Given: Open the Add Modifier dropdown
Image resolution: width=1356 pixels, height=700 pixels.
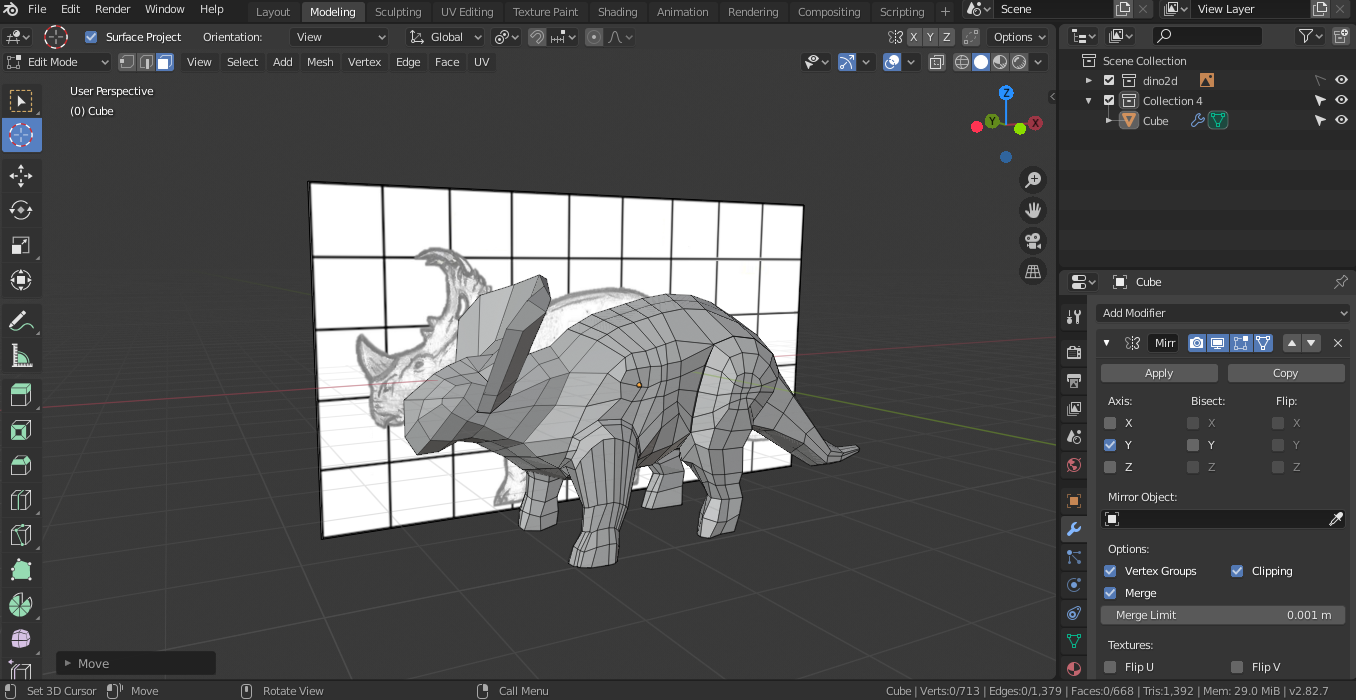Looking at the screenshot, I should [1223, 313].
